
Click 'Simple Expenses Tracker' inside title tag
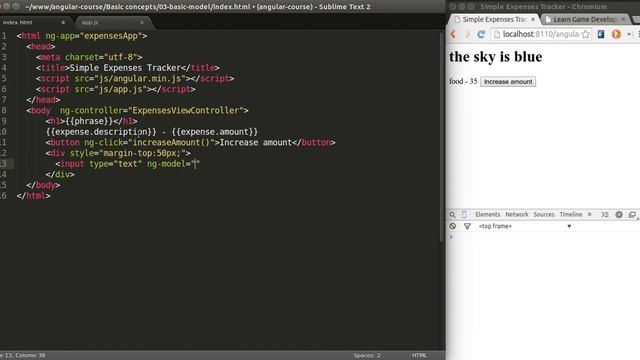point(125,68)
